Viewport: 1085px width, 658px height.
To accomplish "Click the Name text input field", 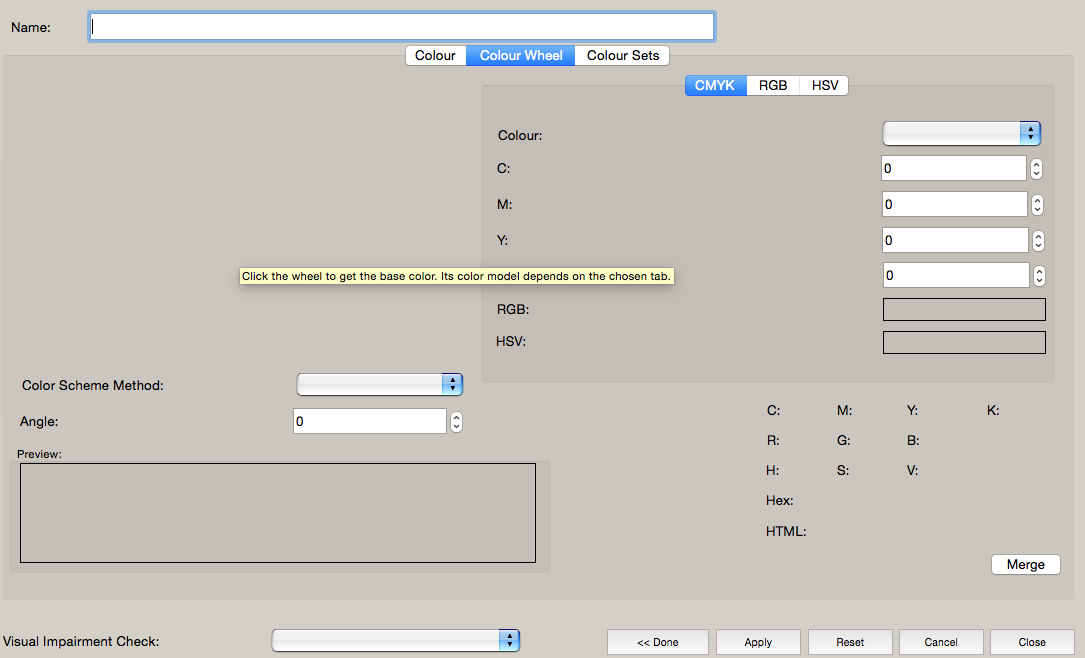I will click(401, 27).
